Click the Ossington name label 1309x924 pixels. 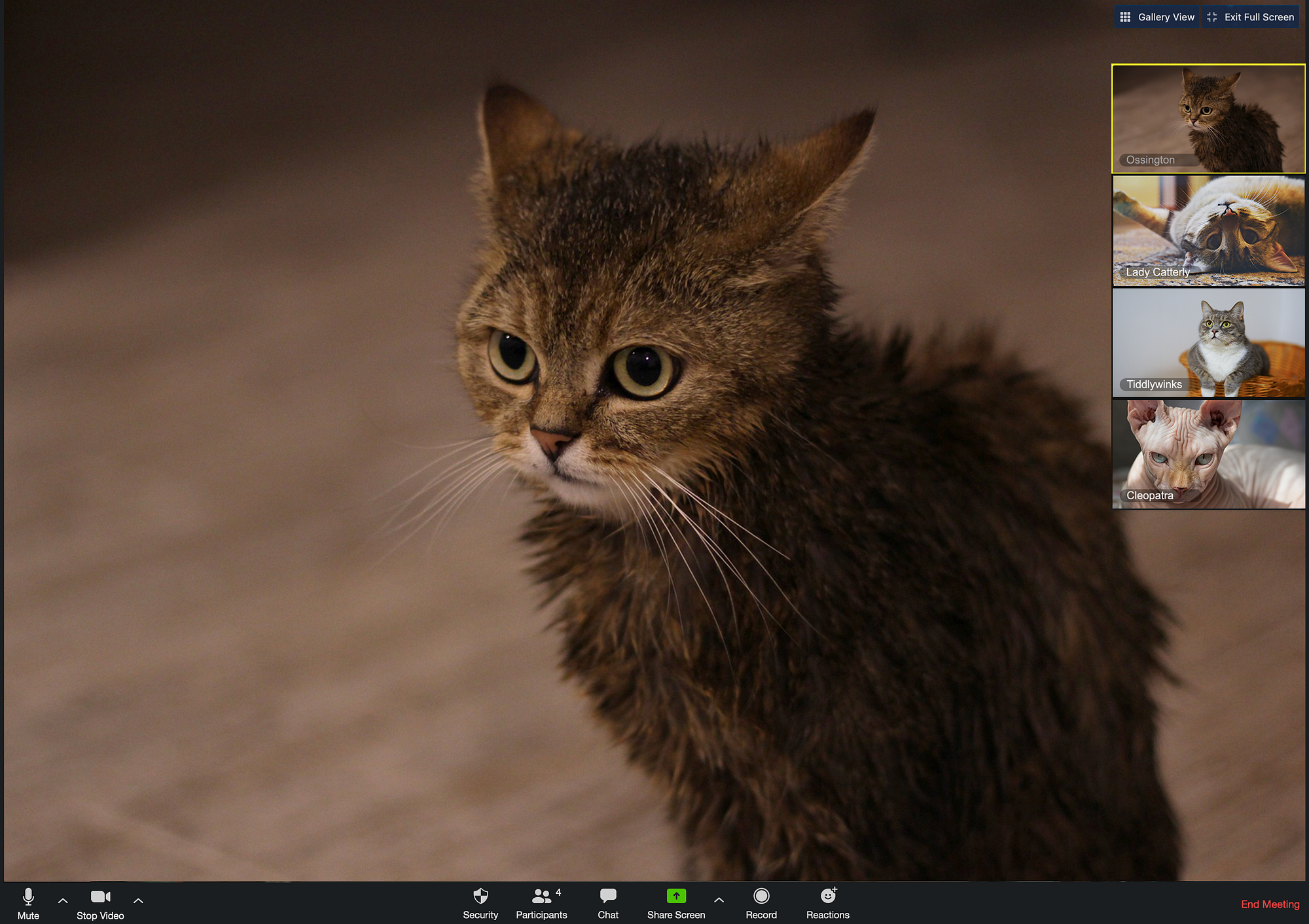click(x=1150, y=160)
